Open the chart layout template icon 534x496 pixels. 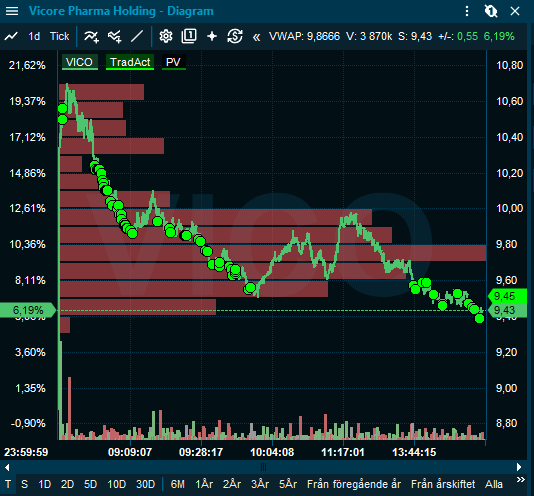(189, 36)
